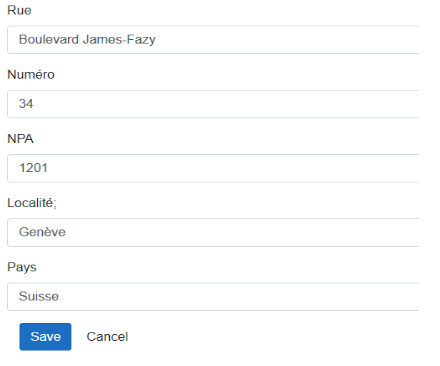Focus the Pays input field

tap(213, 296)
